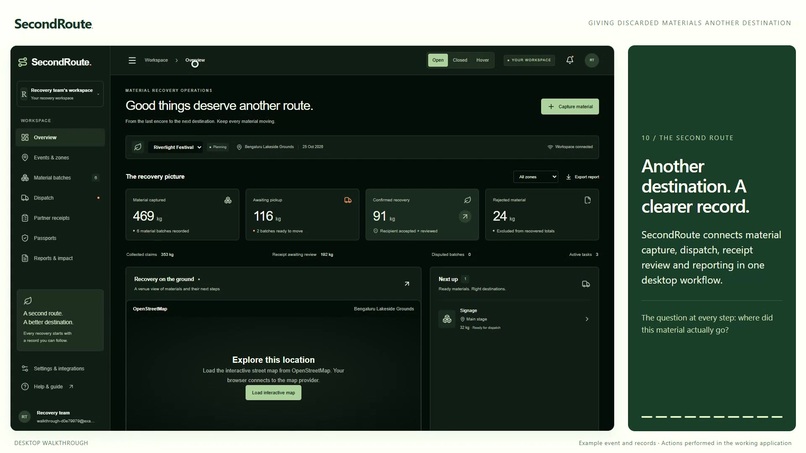
Task: Click the hamburger menu icon
Action: pyautogui.click(x=132, y=60)
